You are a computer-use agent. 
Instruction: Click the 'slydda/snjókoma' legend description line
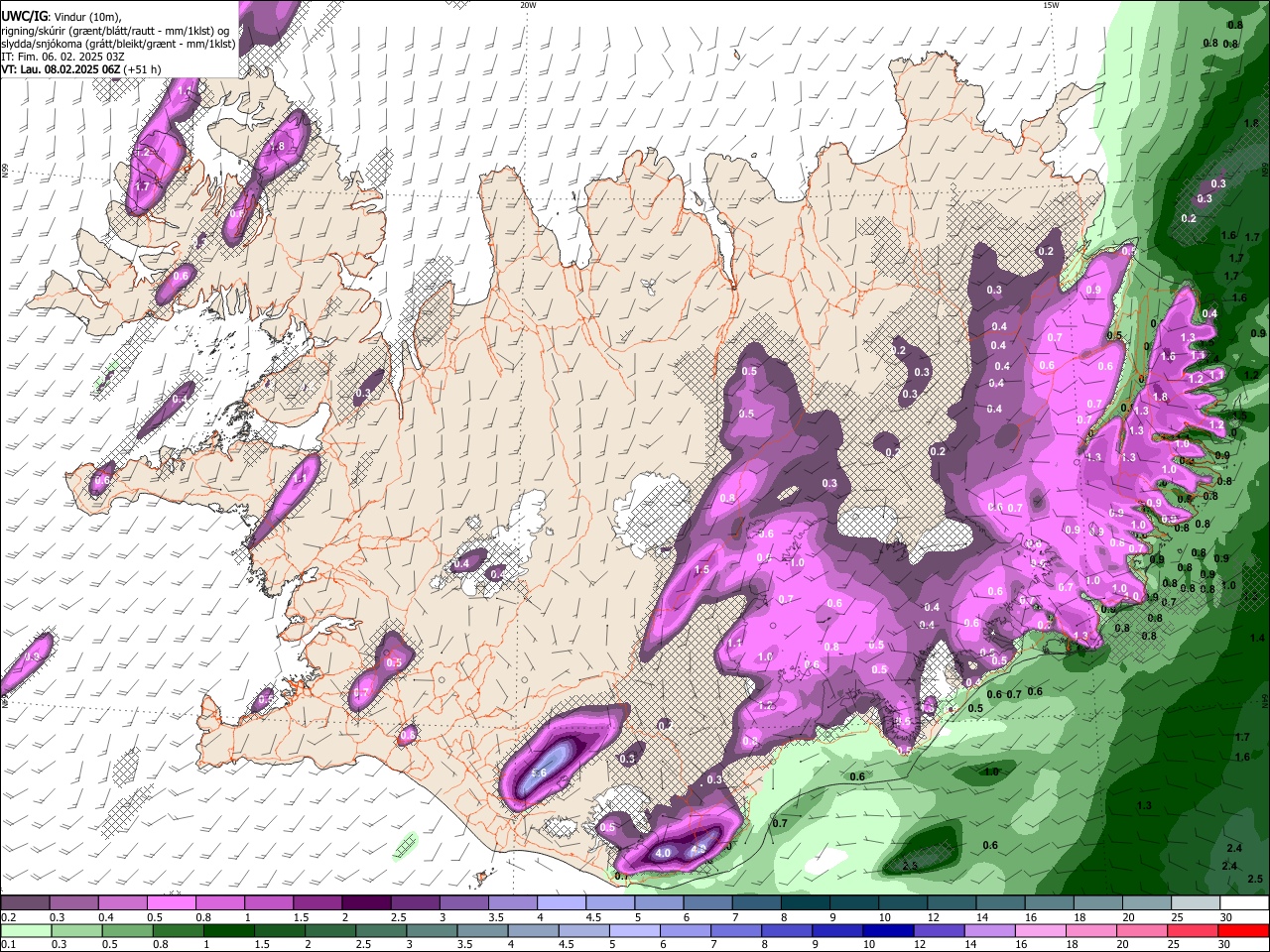point(118,44)
